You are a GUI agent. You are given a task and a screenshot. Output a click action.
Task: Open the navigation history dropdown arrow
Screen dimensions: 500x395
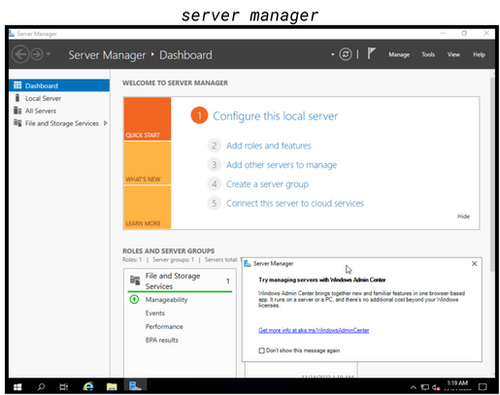[x=49, y=54]
